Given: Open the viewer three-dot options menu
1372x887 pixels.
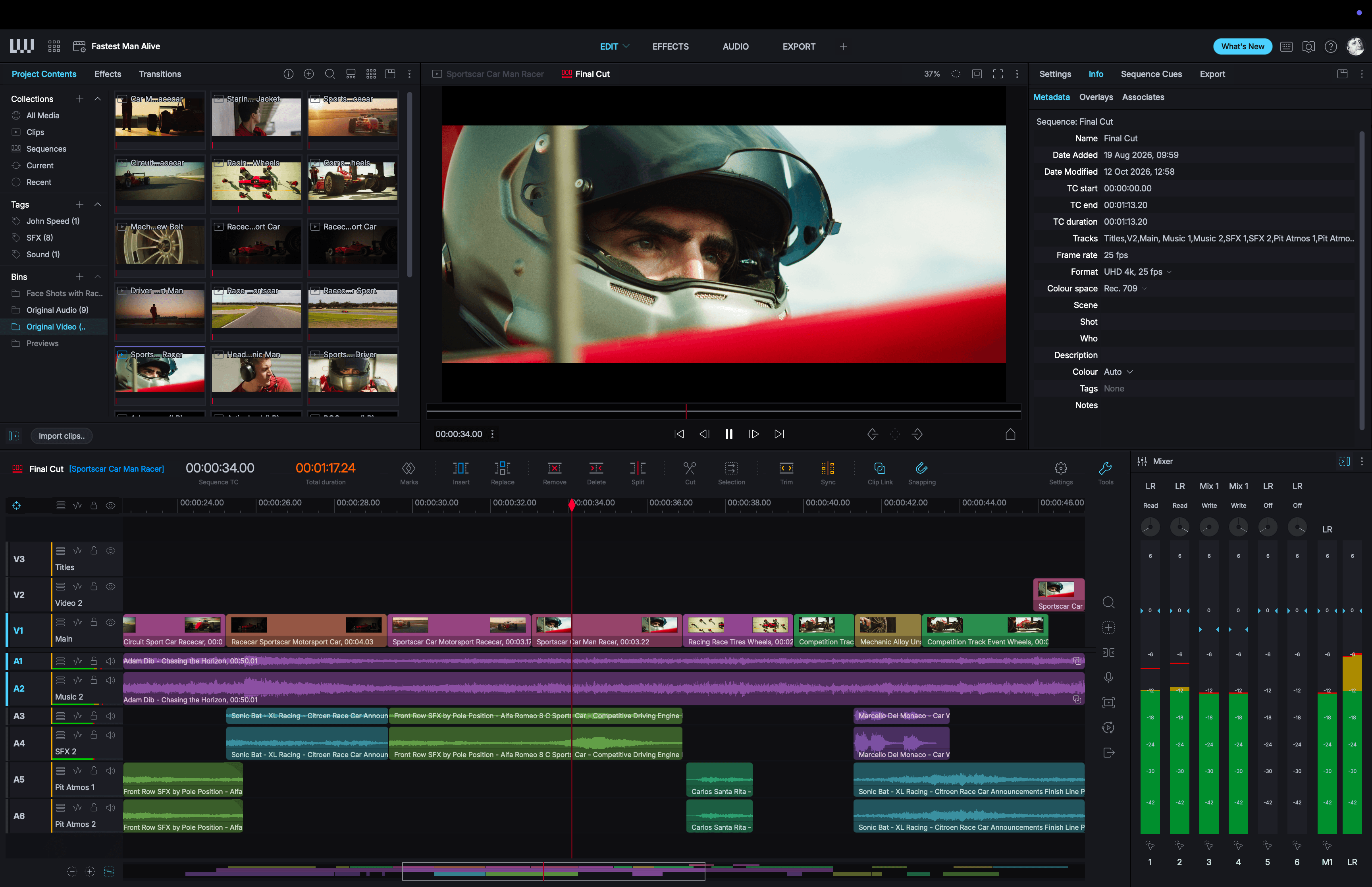Looking at the screenshot, I should tap(1017, 74).
